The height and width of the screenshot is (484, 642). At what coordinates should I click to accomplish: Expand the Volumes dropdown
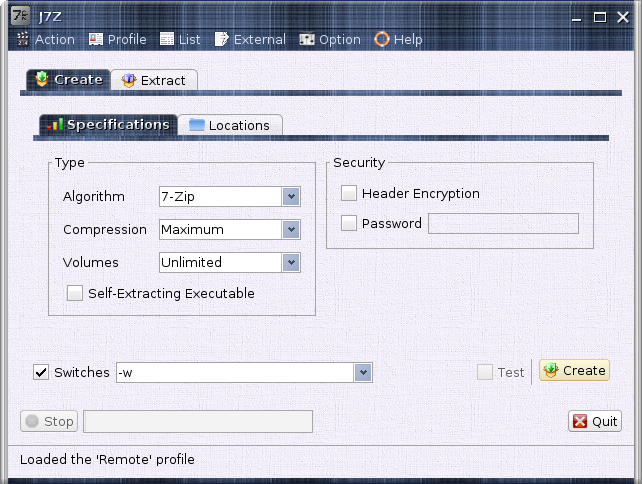(x=291, y=263)
